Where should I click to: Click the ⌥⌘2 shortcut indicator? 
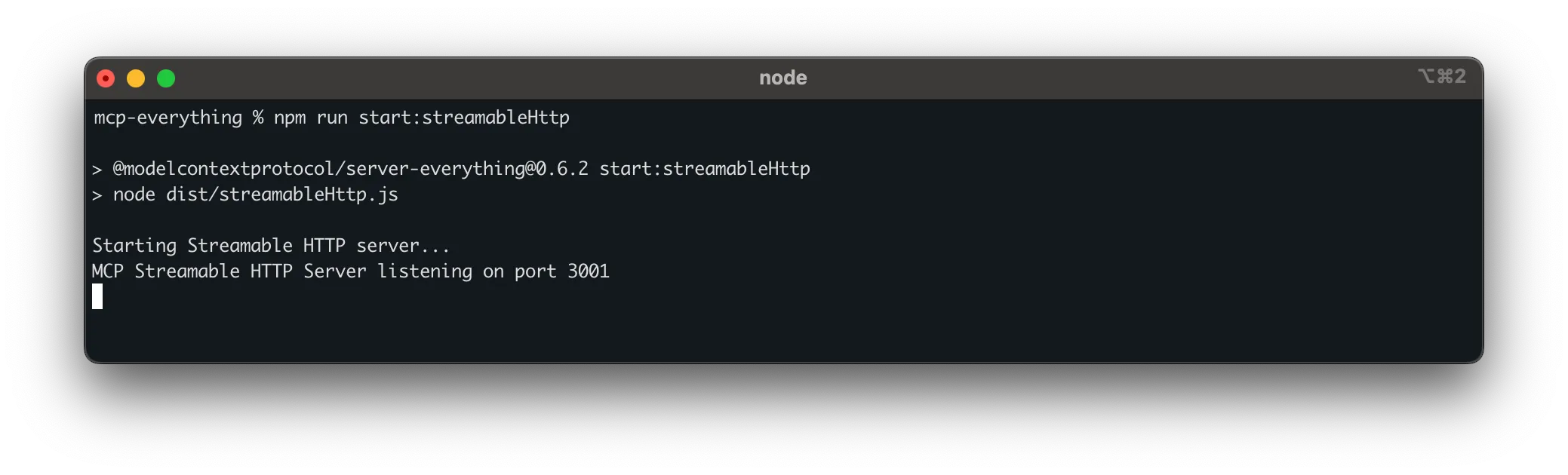coord(1442,76)
